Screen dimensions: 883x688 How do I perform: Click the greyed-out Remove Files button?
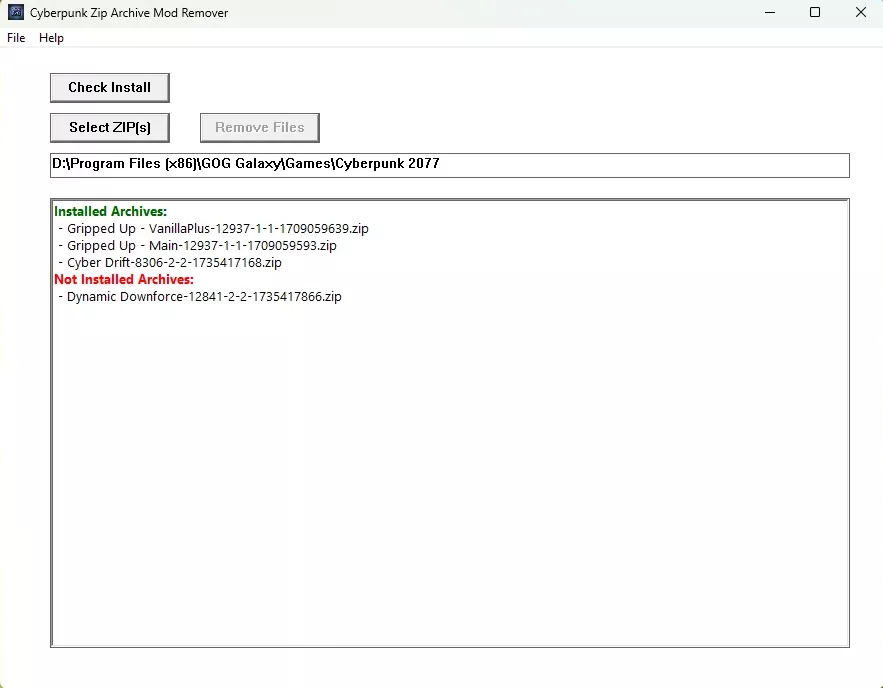260,128
